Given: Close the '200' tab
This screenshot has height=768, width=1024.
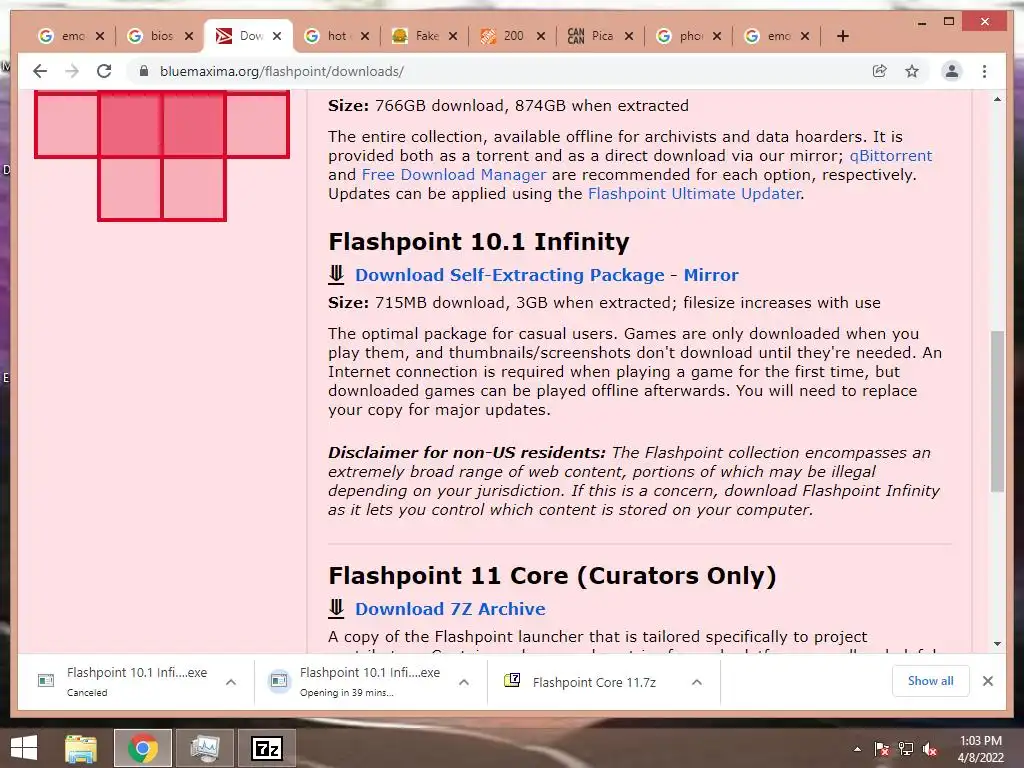Looking at the screenshot, I should [x=541, y=36].
